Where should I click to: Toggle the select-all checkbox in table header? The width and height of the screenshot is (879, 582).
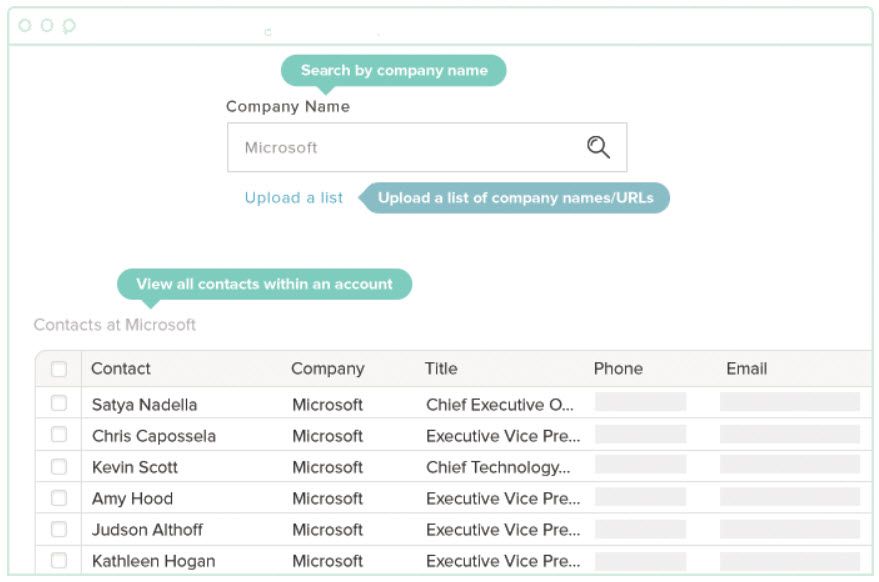click(59, 369)
